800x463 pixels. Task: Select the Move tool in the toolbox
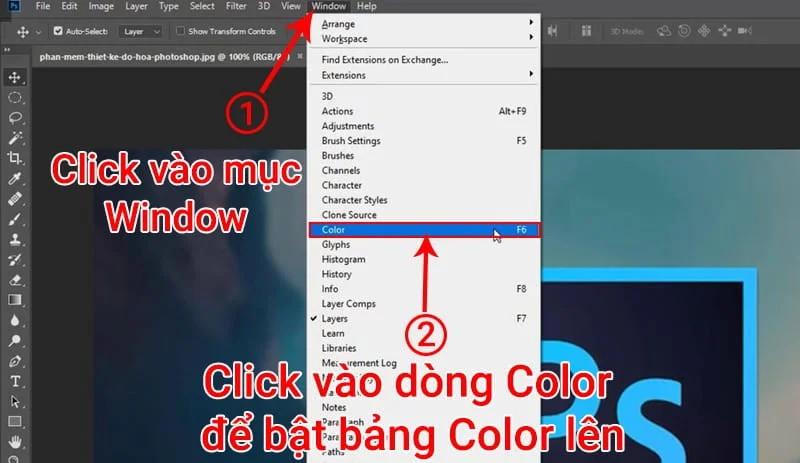tap(15, 78)
